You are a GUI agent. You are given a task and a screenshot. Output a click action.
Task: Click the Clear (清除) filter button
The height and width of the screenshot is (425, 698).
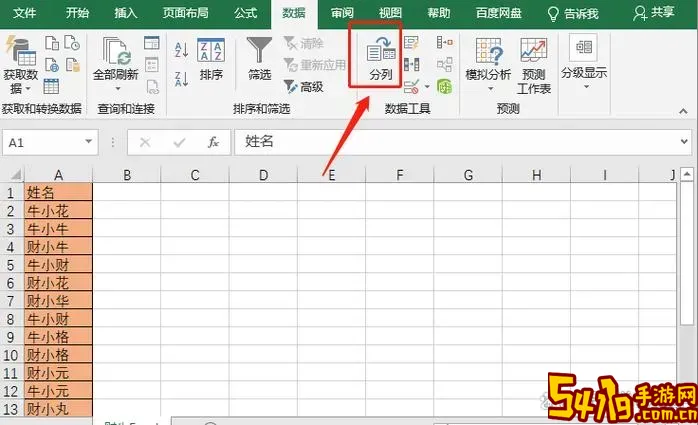click(303, 43)
